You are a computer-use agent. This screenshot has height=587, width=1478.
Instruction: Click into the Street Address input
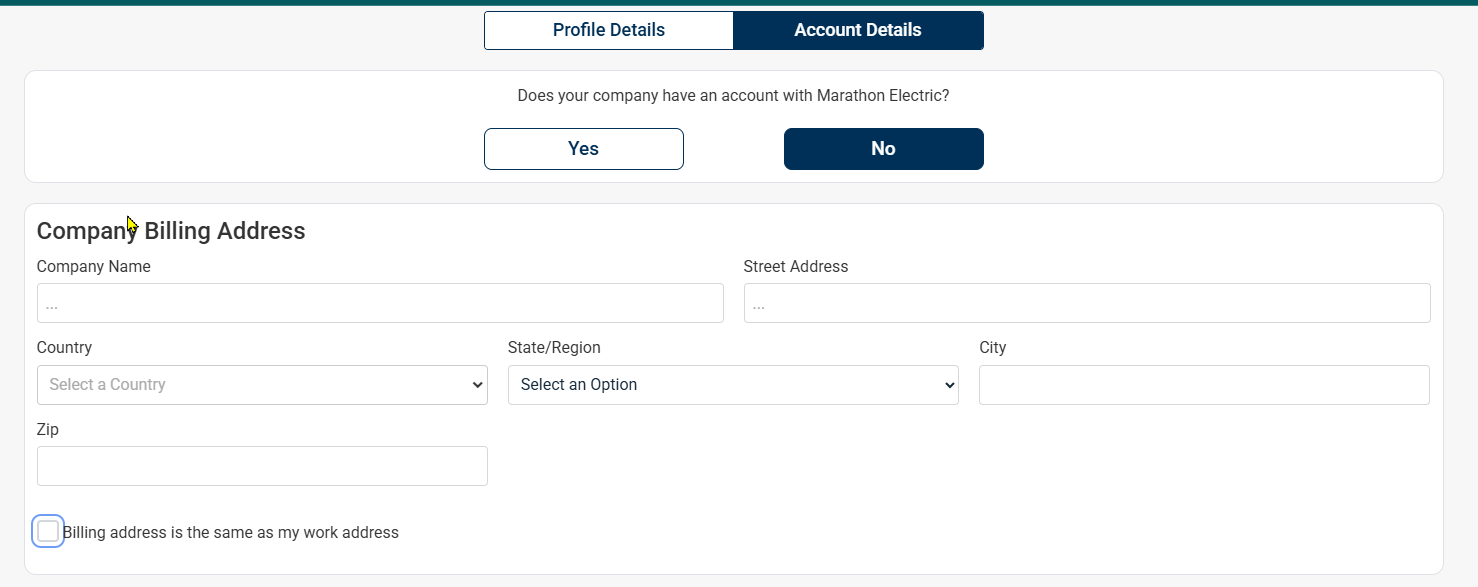pos(1086,303)
